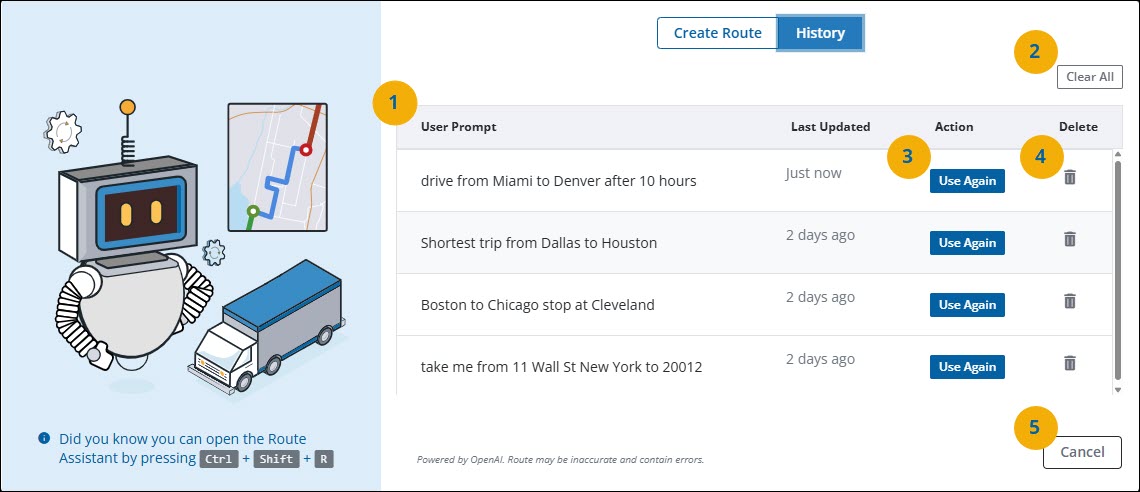Select the History tab
This screenshot has width=1140, height=492.
(820, 33)
